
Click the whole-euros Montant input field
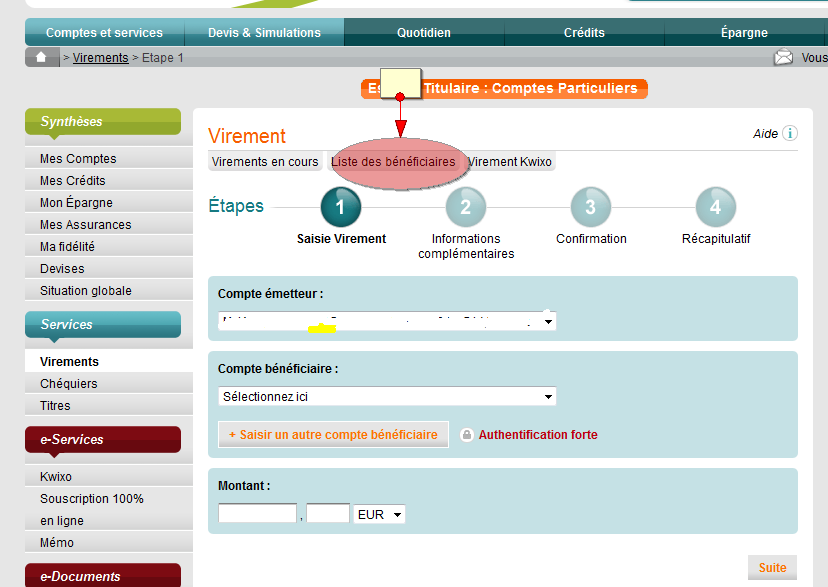click(258, 513)
